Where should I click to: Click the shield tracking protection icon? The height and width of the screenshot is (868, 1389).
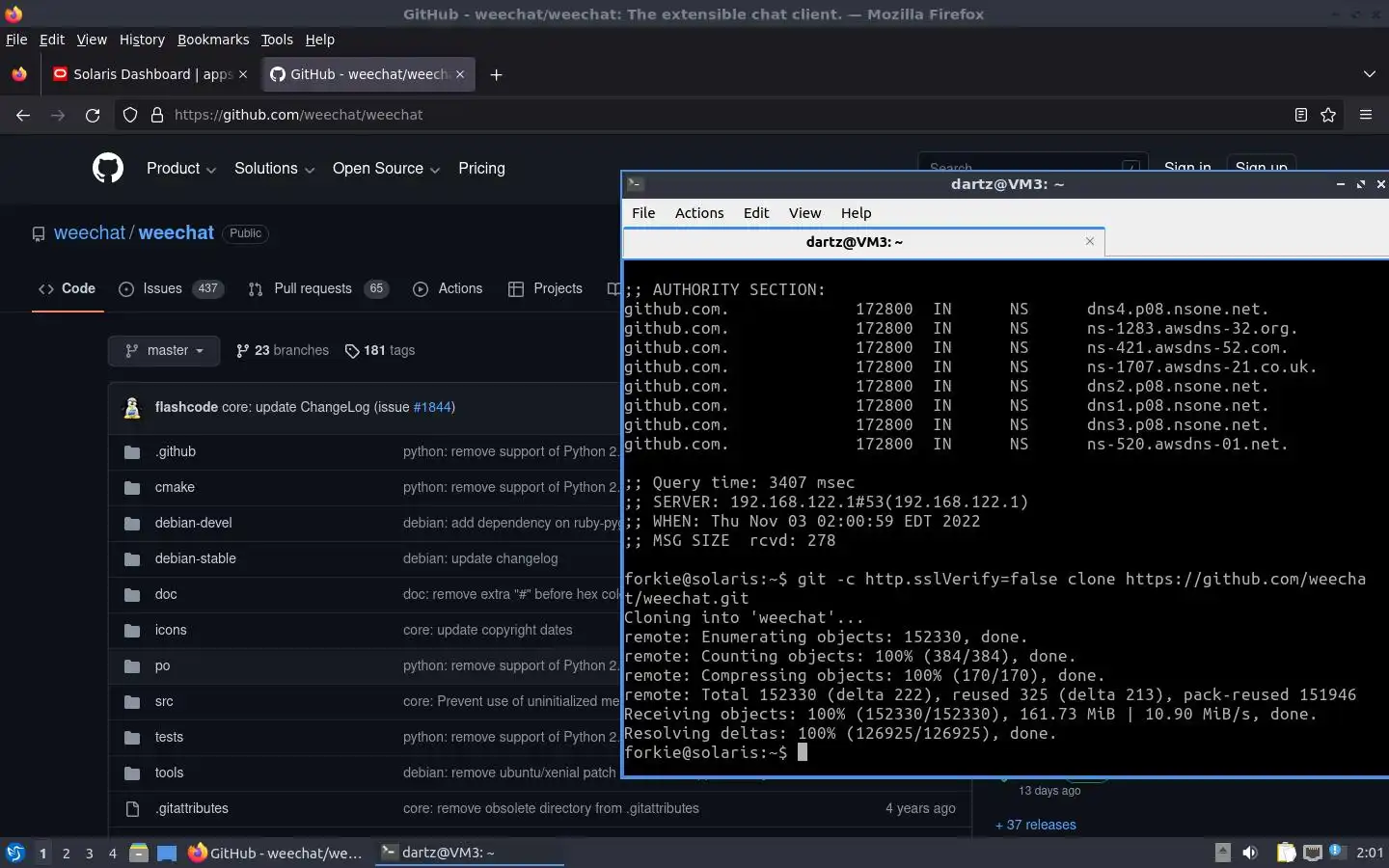(x=130, y=115)
